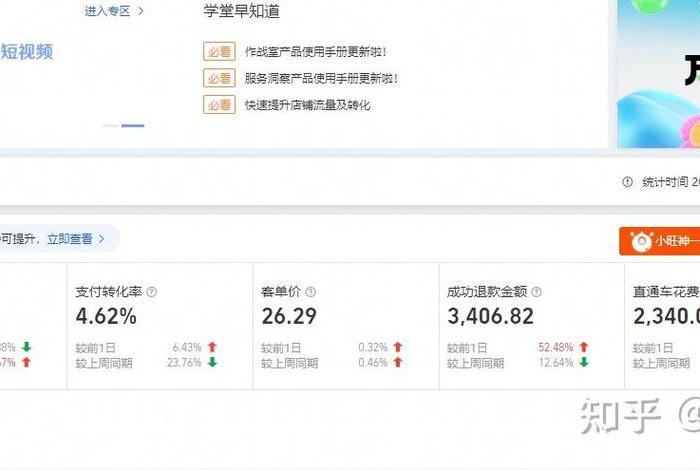Screen dimensions: 700x470
Task: Open the 进入专区 link
Action: (x=108, y=11)
